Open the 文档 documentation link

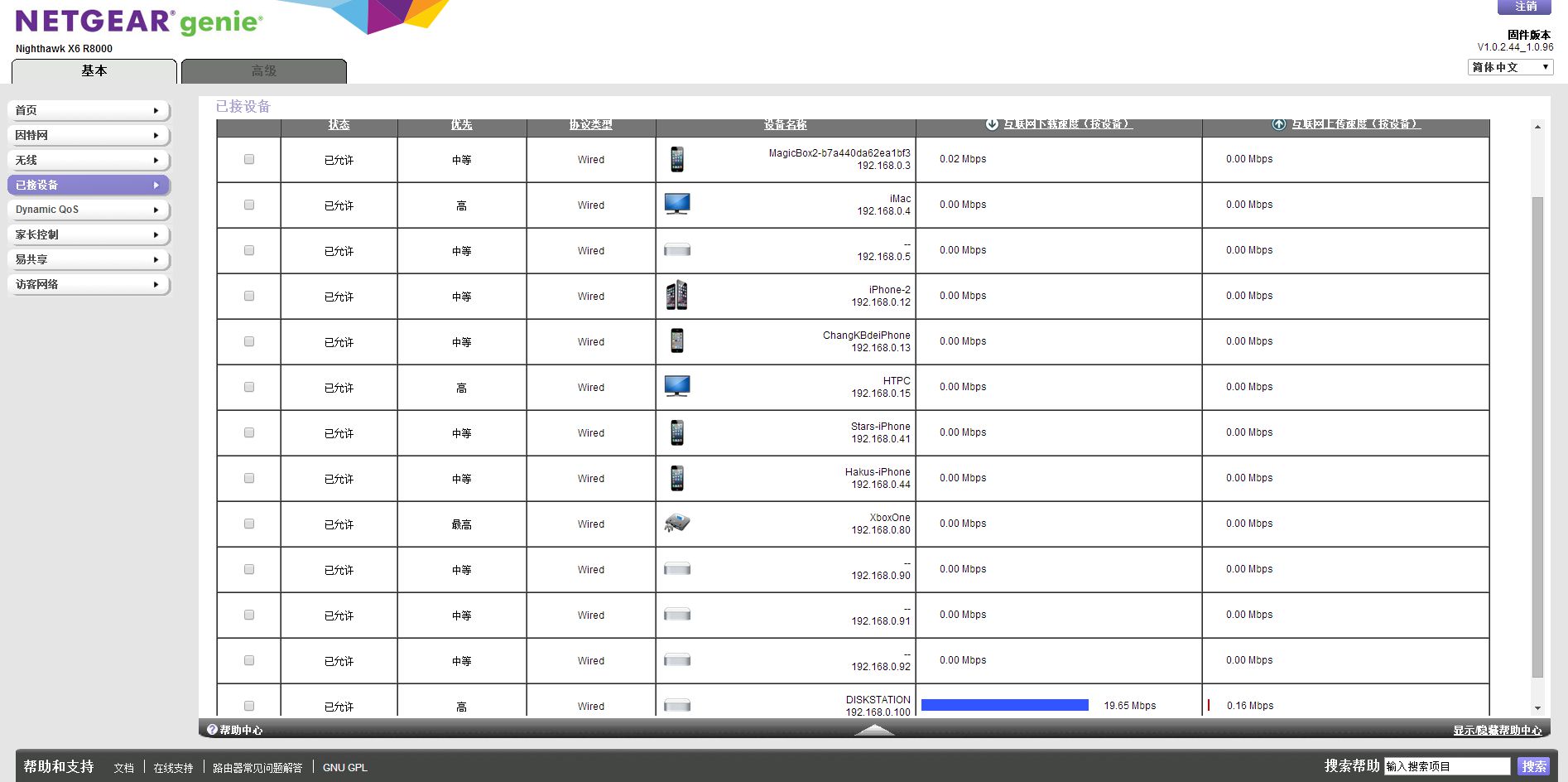pos(124,768)
